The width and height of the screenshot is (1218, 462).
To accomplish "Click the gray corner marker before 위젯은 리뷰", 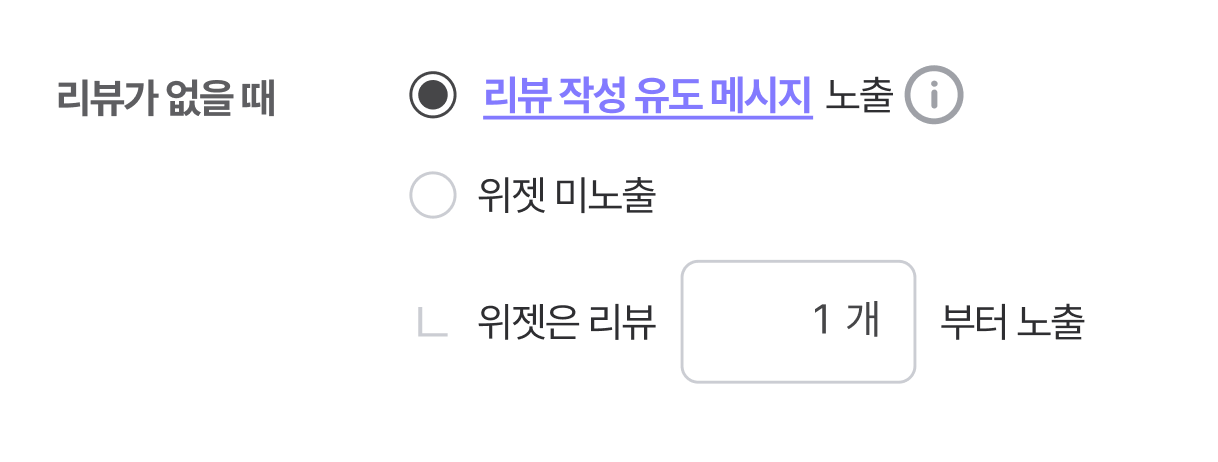I will click(432, 322).
